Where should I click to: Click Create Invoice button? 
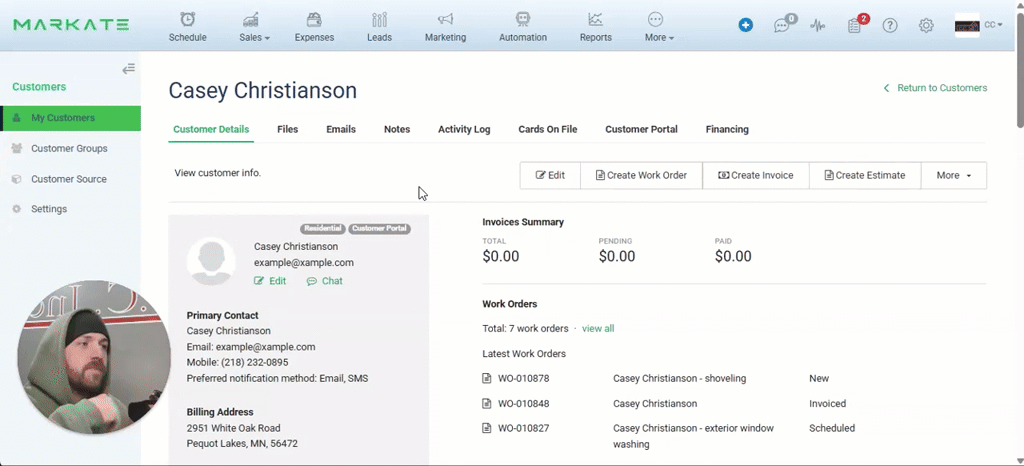click(x=756, y=176)
